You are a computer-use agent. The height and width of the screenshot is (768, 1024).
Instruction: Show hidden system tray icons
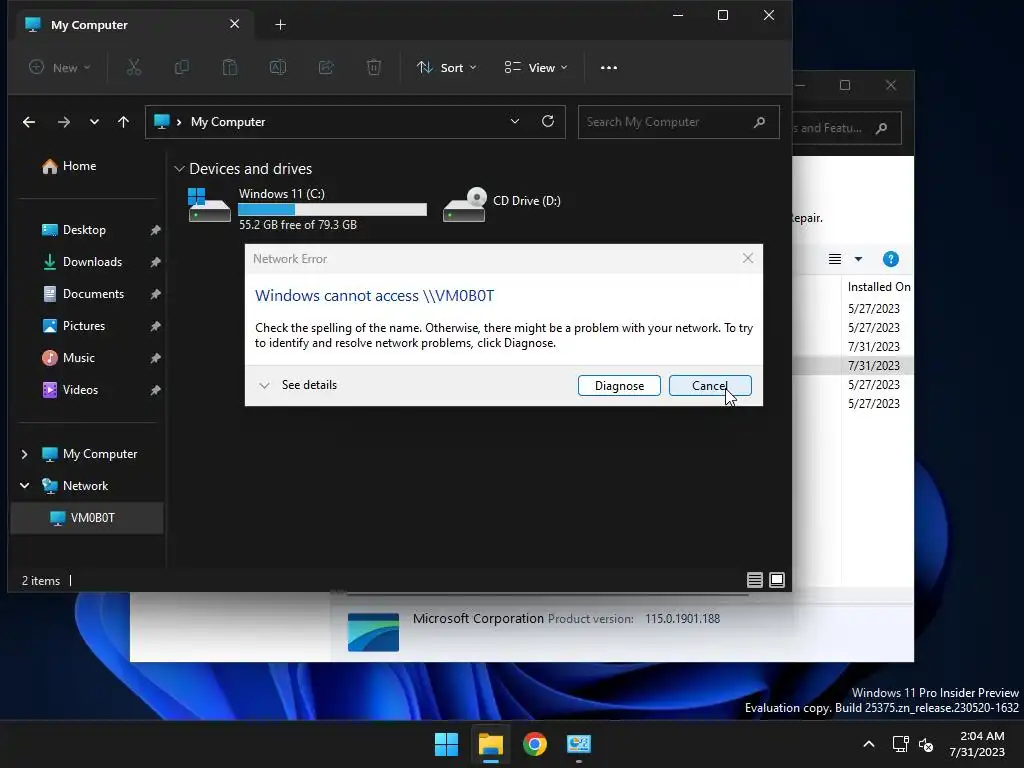click(x=869, y=744)
